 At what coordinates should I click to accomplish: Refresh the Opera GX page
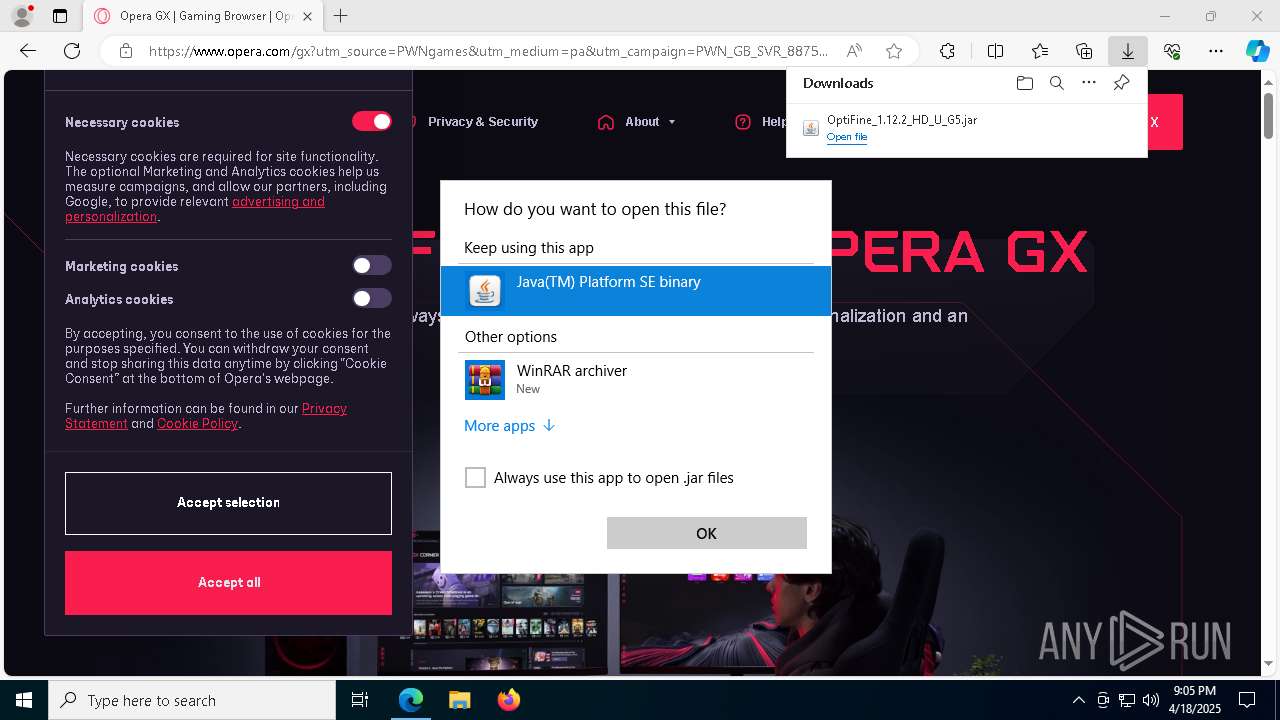(x=72, y=51)
